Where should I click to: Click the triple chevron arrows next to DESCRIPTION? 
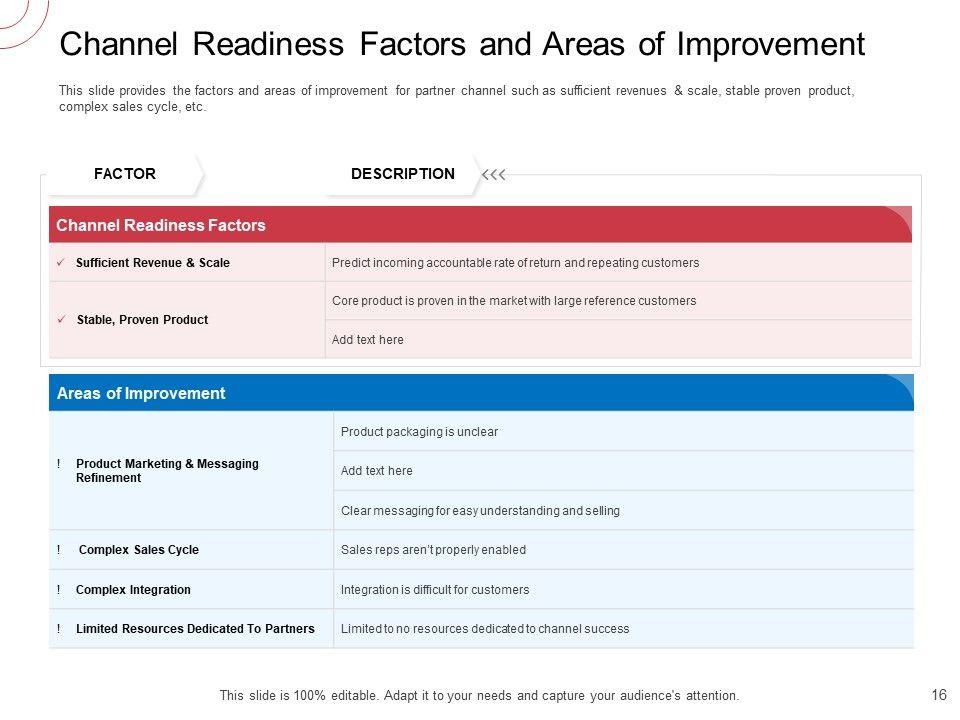pos(493,175)
